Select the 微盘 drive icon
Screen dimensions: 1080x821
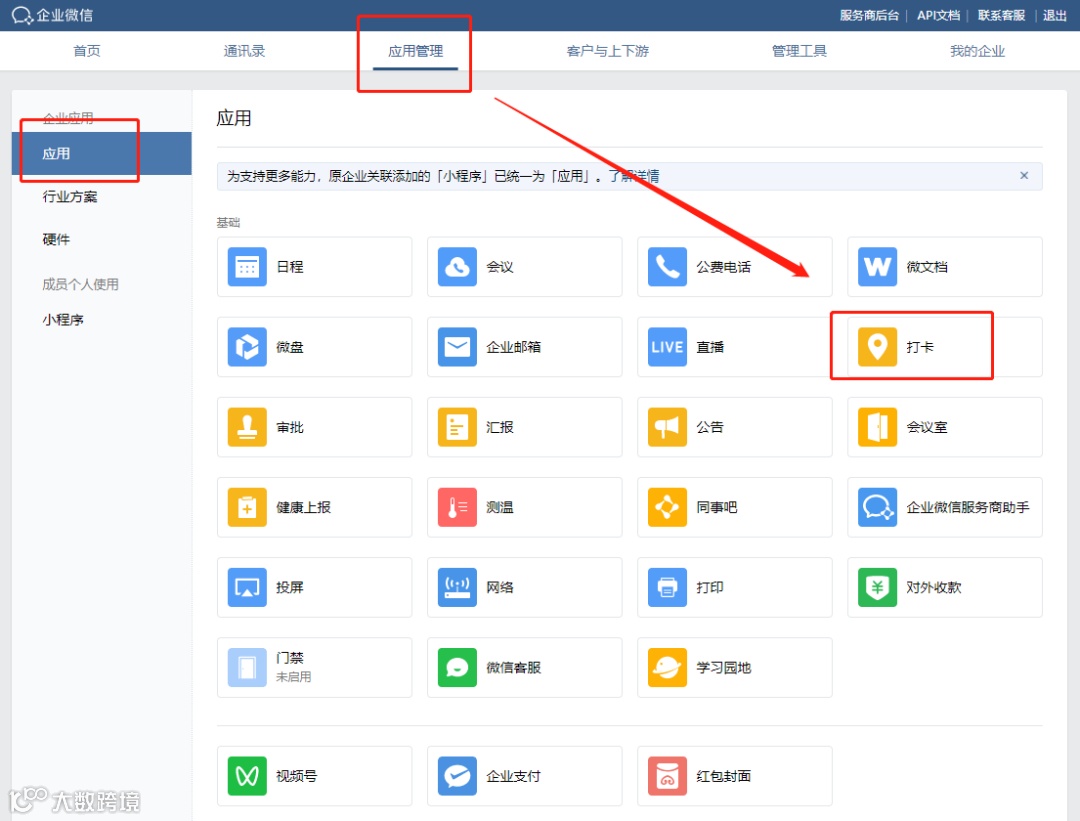(x=247, y=347)
